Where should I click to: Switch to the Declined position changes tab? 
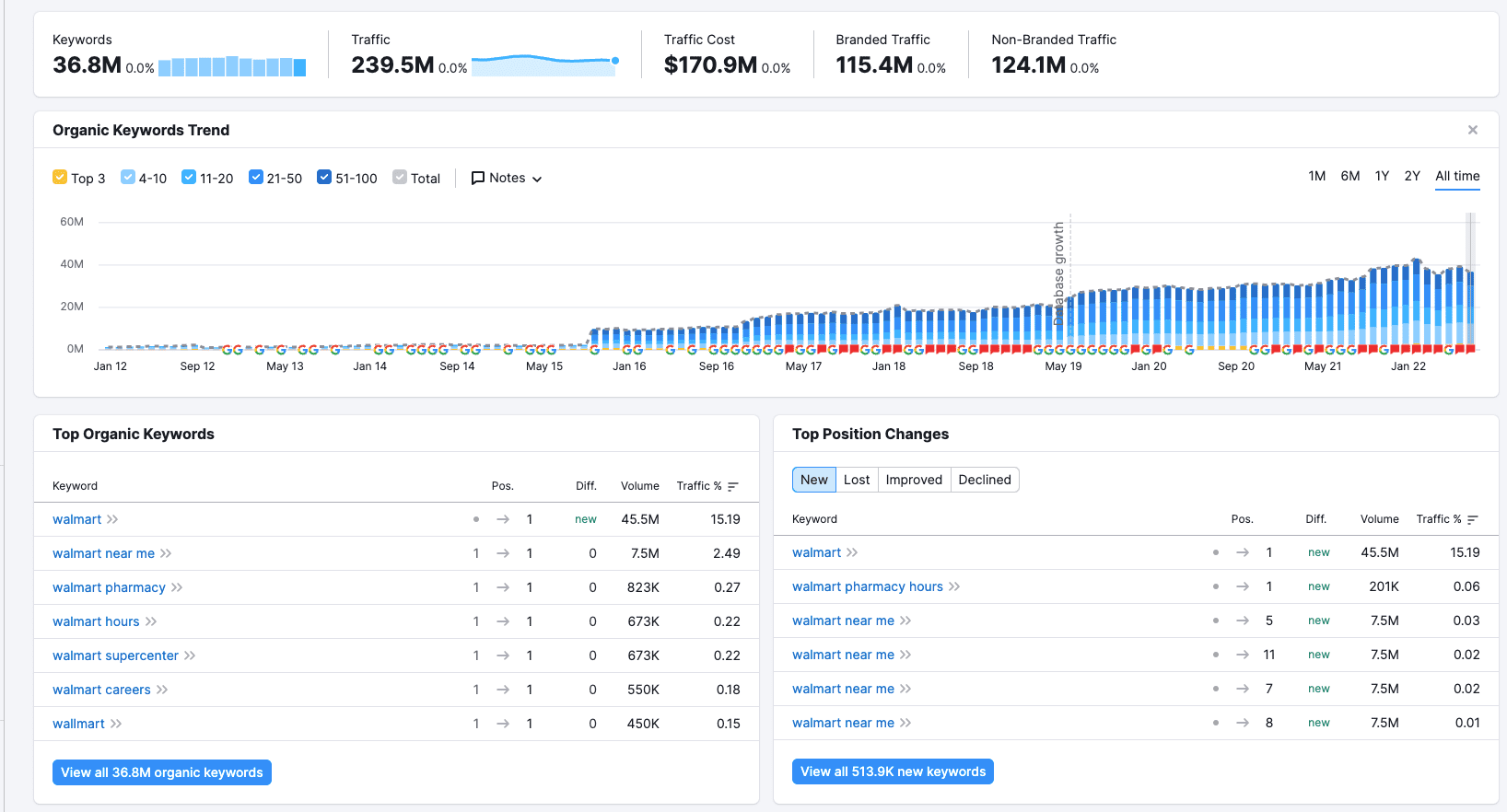(x=985, y=480)
